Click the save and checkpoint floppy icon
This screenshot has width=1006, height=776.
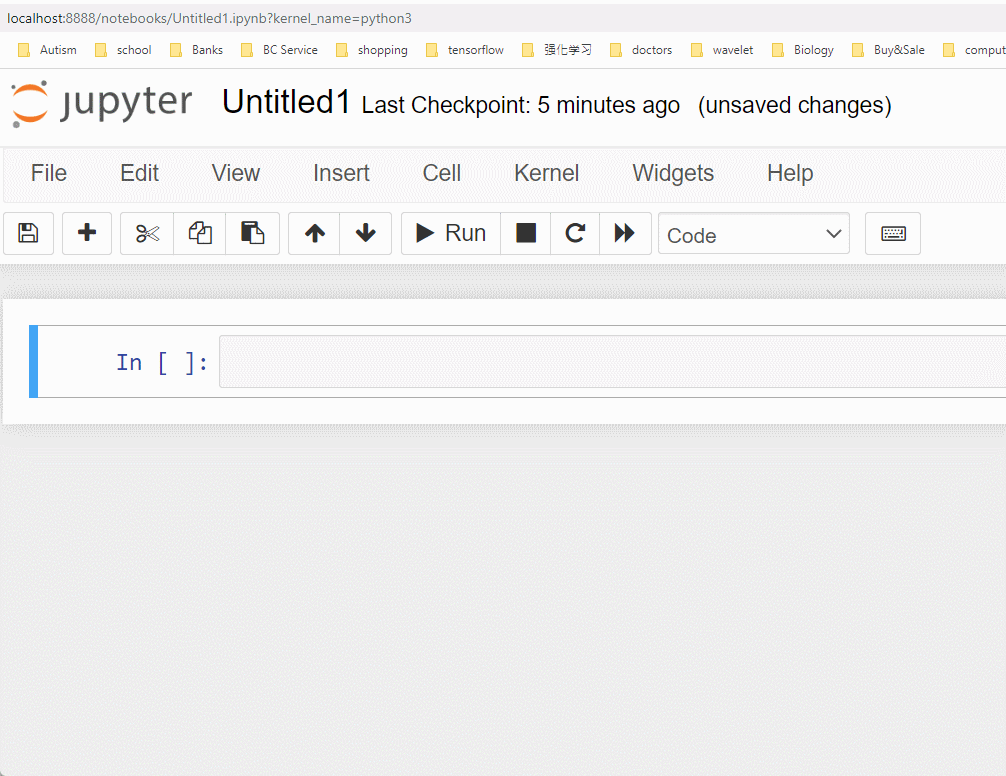pyautogui.click(x=29, y=233)
